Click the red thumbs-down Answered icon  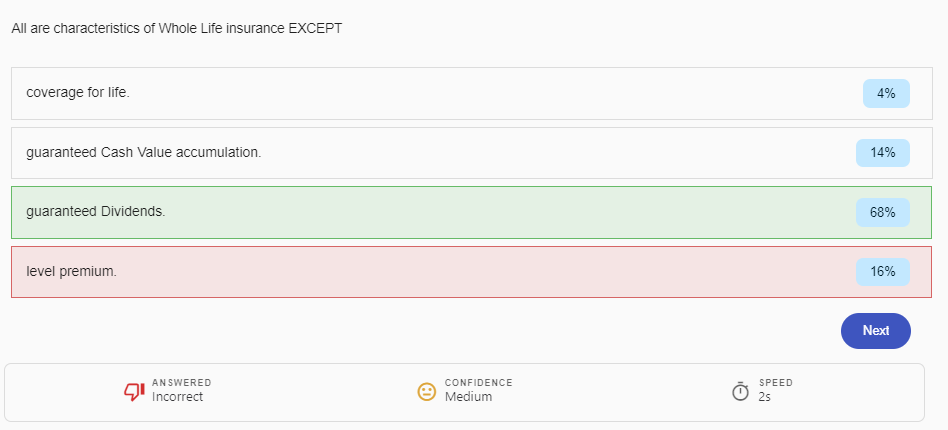134,391
